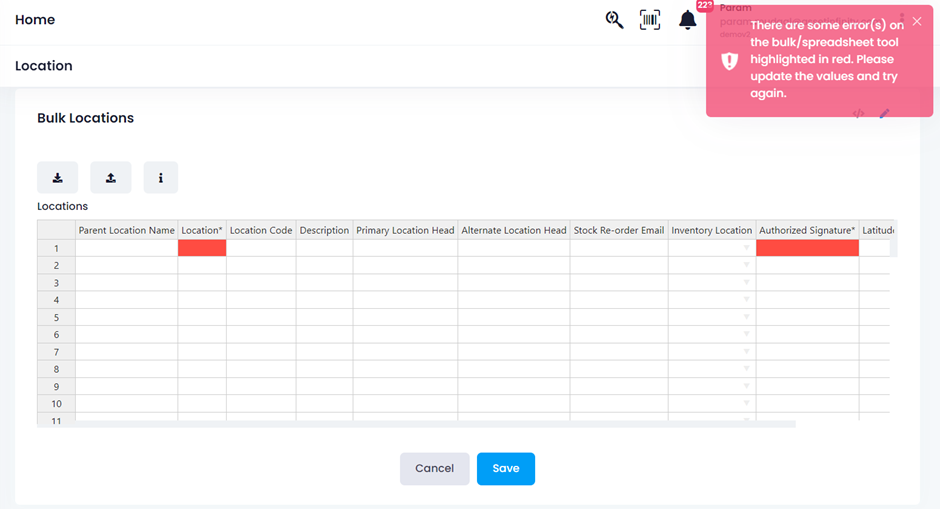The image size is (940, 509).
Task: Select the Authorized Signature* column header
Action: point(808,230)
